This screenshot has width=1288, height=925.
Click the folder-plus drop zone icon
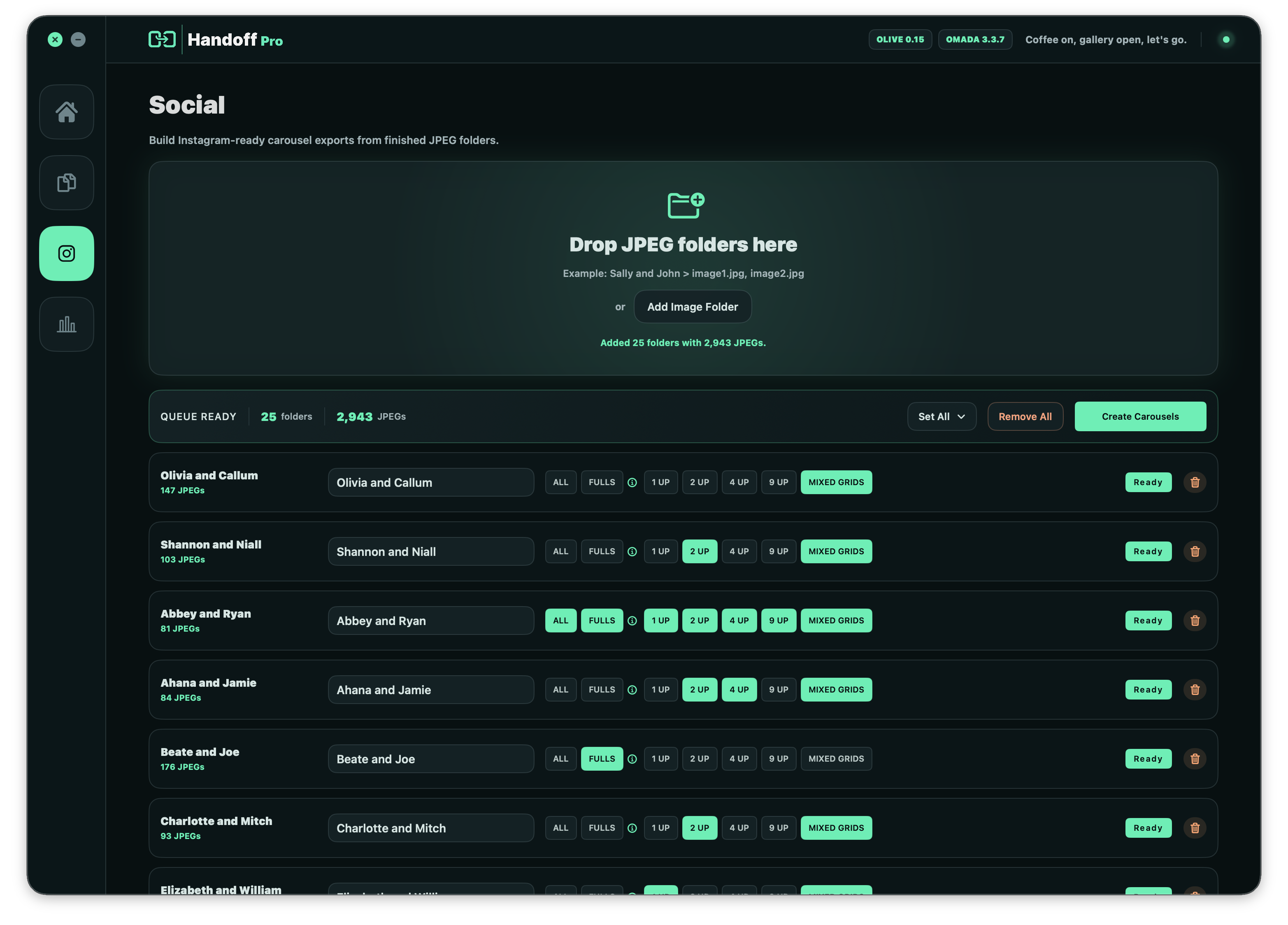click(686, 205)
